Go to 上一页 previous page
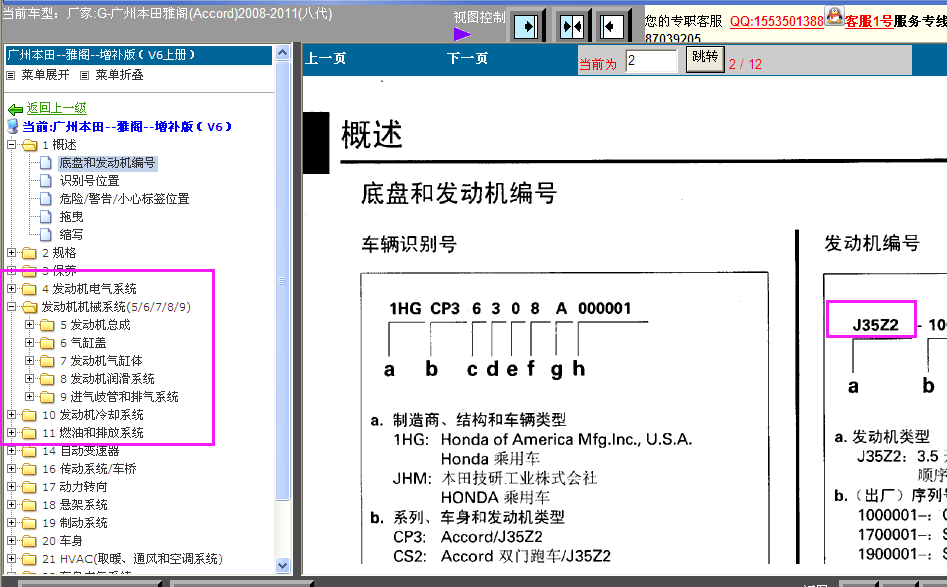The height and width of the screenshot is (587, 947). [326, 59]
